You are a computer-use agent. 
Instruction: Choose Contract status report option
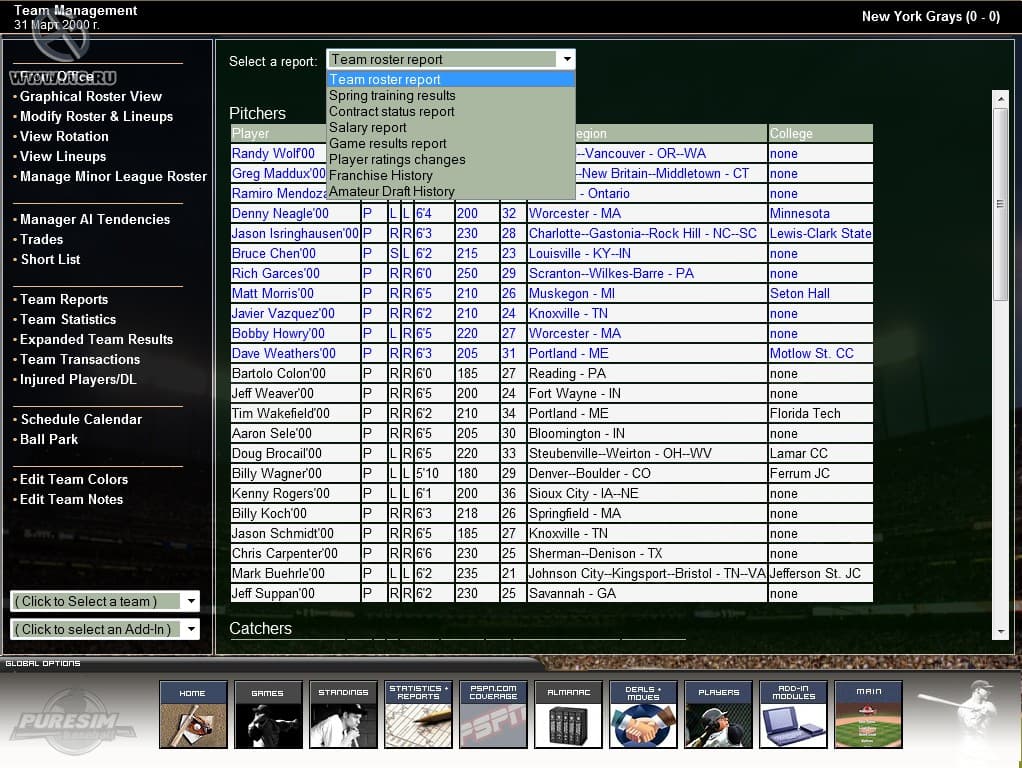(x=450, y=111)
